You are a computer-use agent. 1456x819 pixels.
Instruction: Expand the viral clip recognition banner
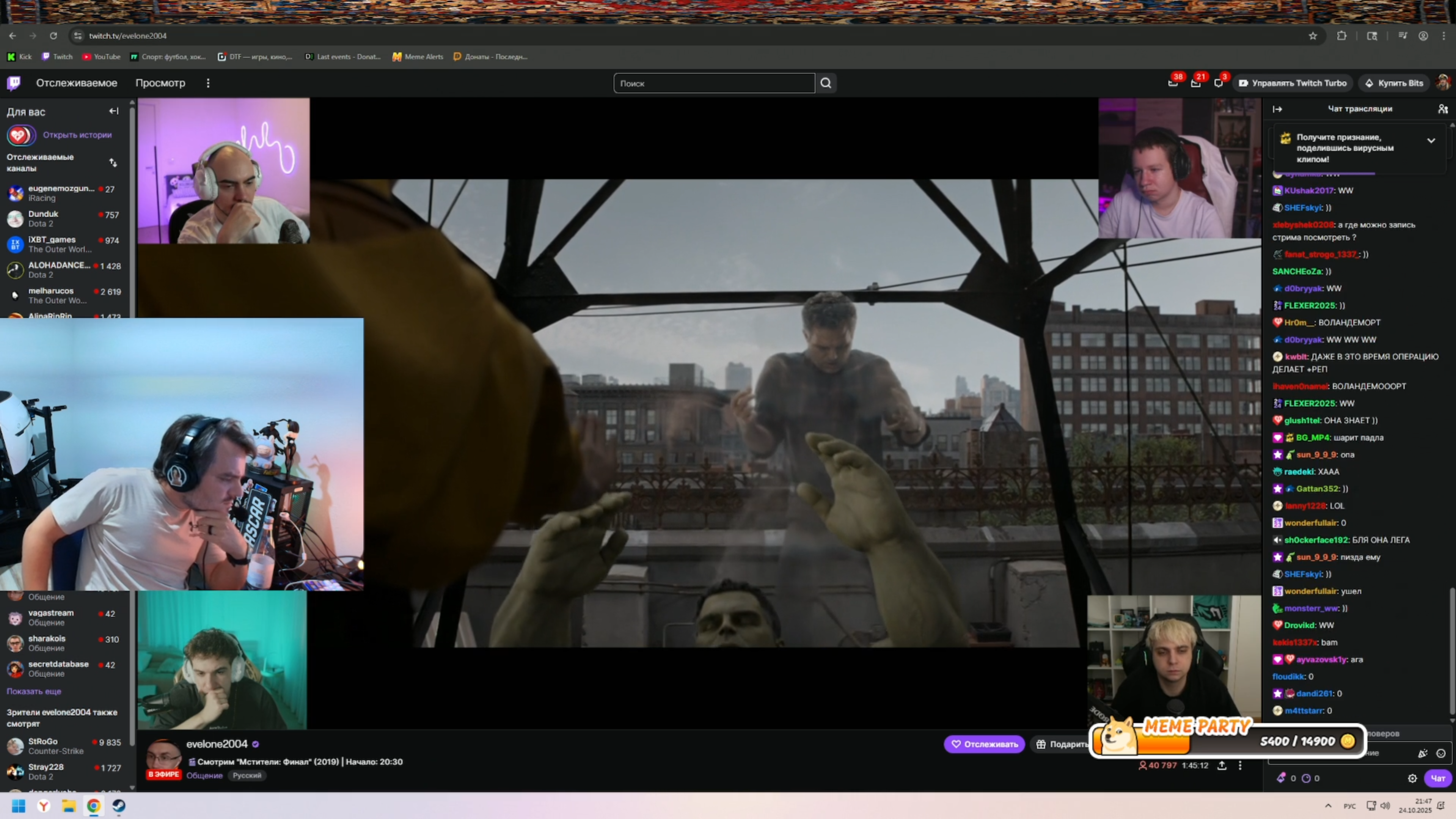click(x=1431, y=141)
